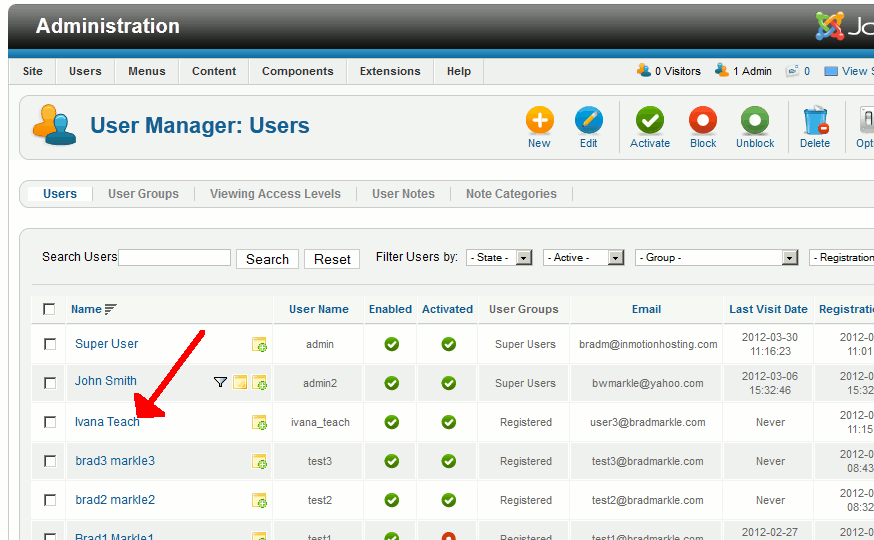This screenshot has width=874, height=540.
Task: Check the box for Super User row
Action: (50, 344)
